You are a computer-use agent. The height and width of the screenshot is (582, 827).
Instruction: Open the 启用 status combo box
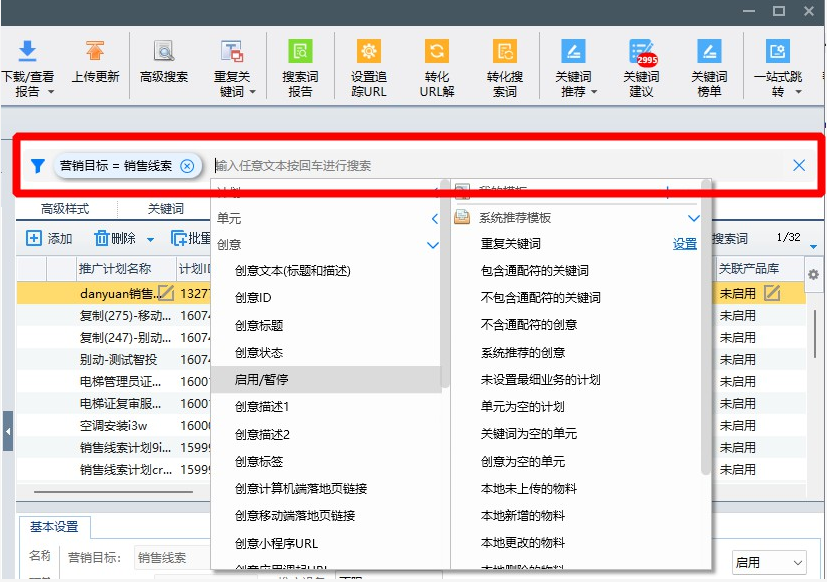(769, 562)
